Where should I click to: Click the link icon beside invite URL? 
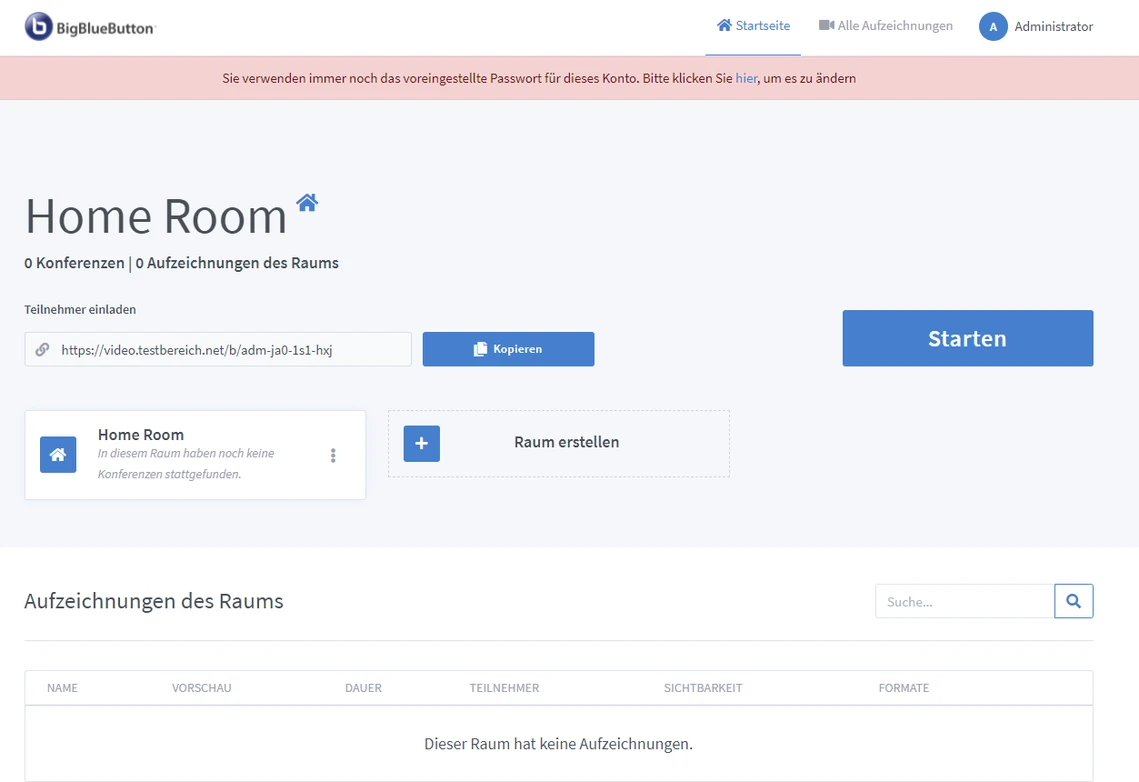42,350
